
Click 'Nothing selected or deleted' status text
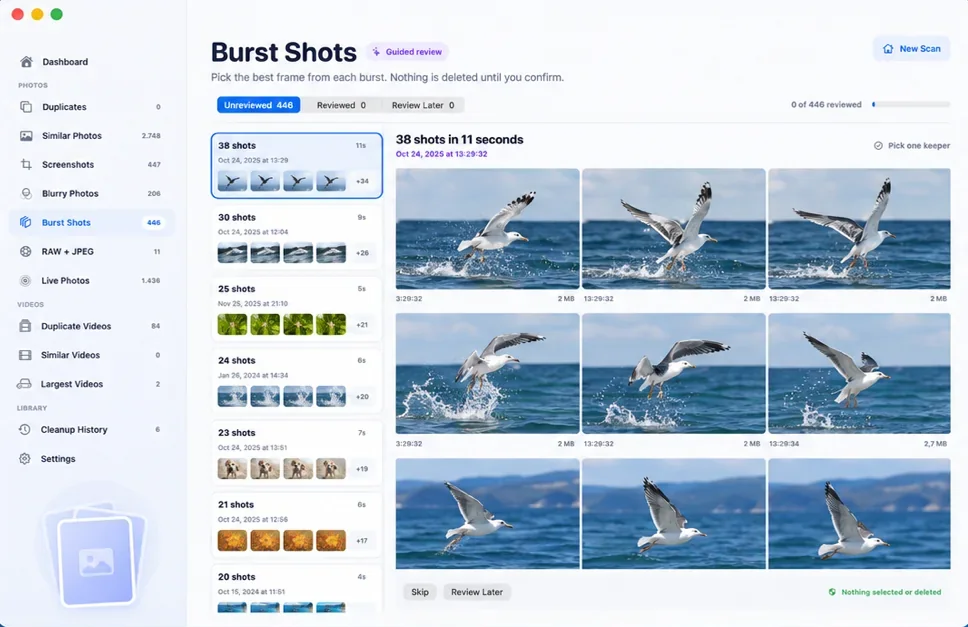click(891, 592)
